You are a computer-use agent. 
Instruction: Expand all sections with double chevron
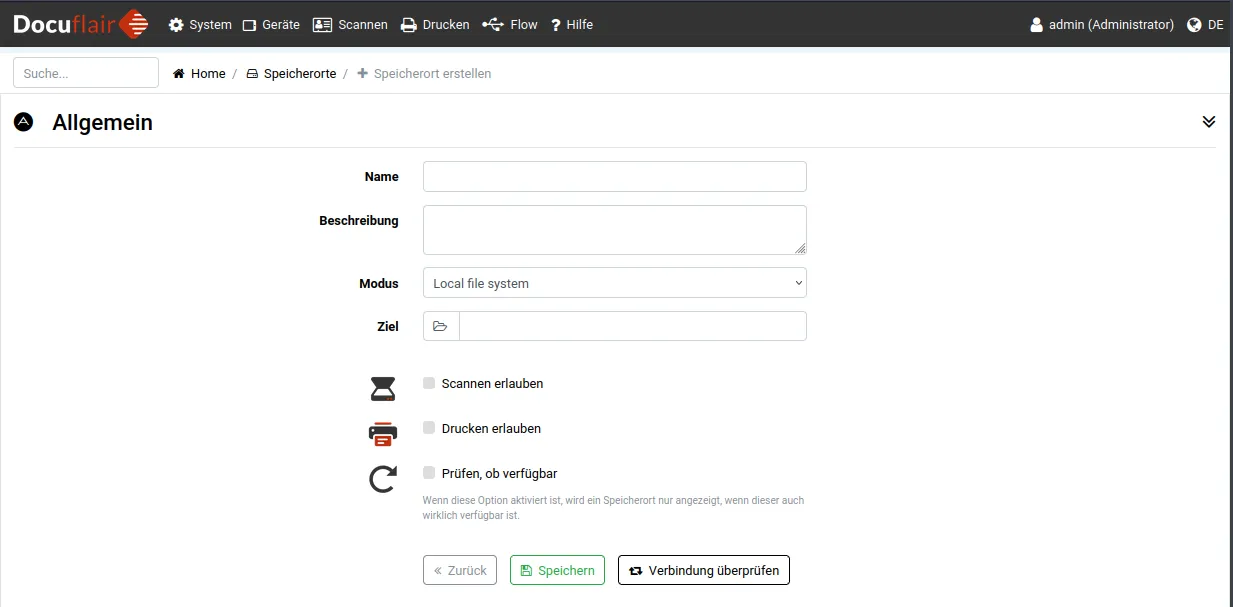pyautogui.click(x=1208, y=122)
